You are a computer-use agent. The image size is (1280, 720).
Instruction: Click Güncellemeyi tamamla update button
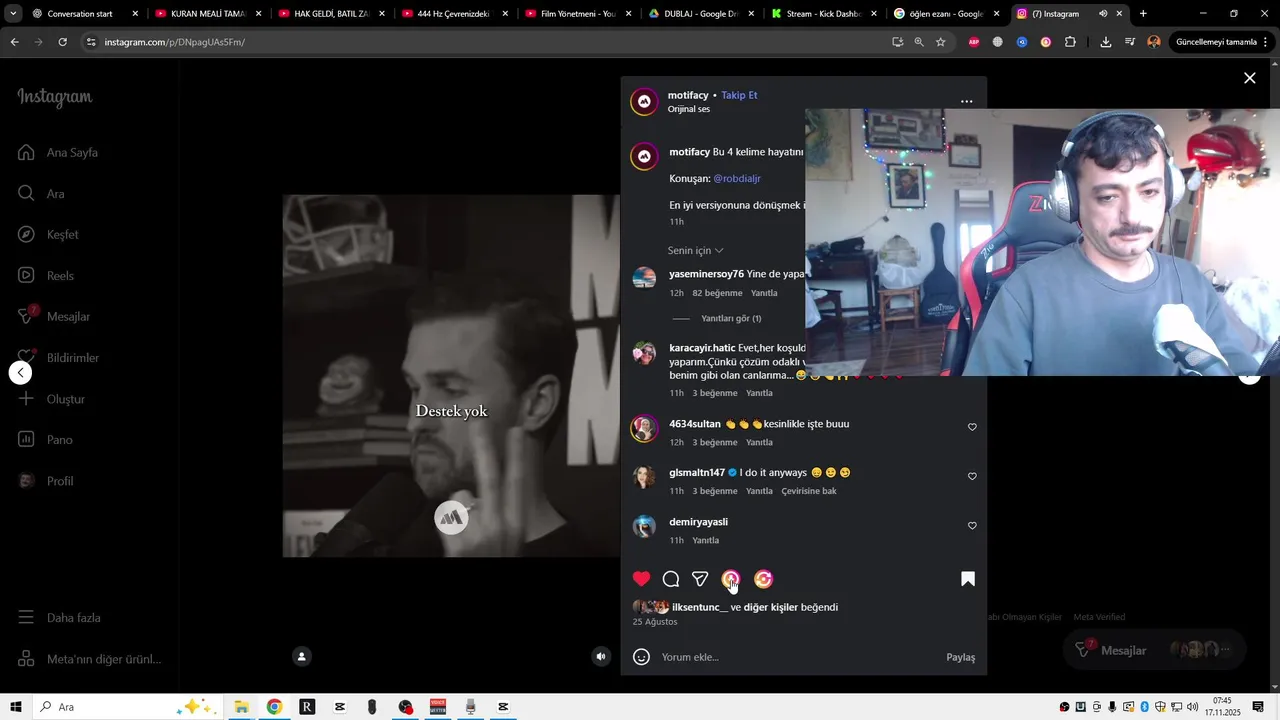click(1223, 42)
